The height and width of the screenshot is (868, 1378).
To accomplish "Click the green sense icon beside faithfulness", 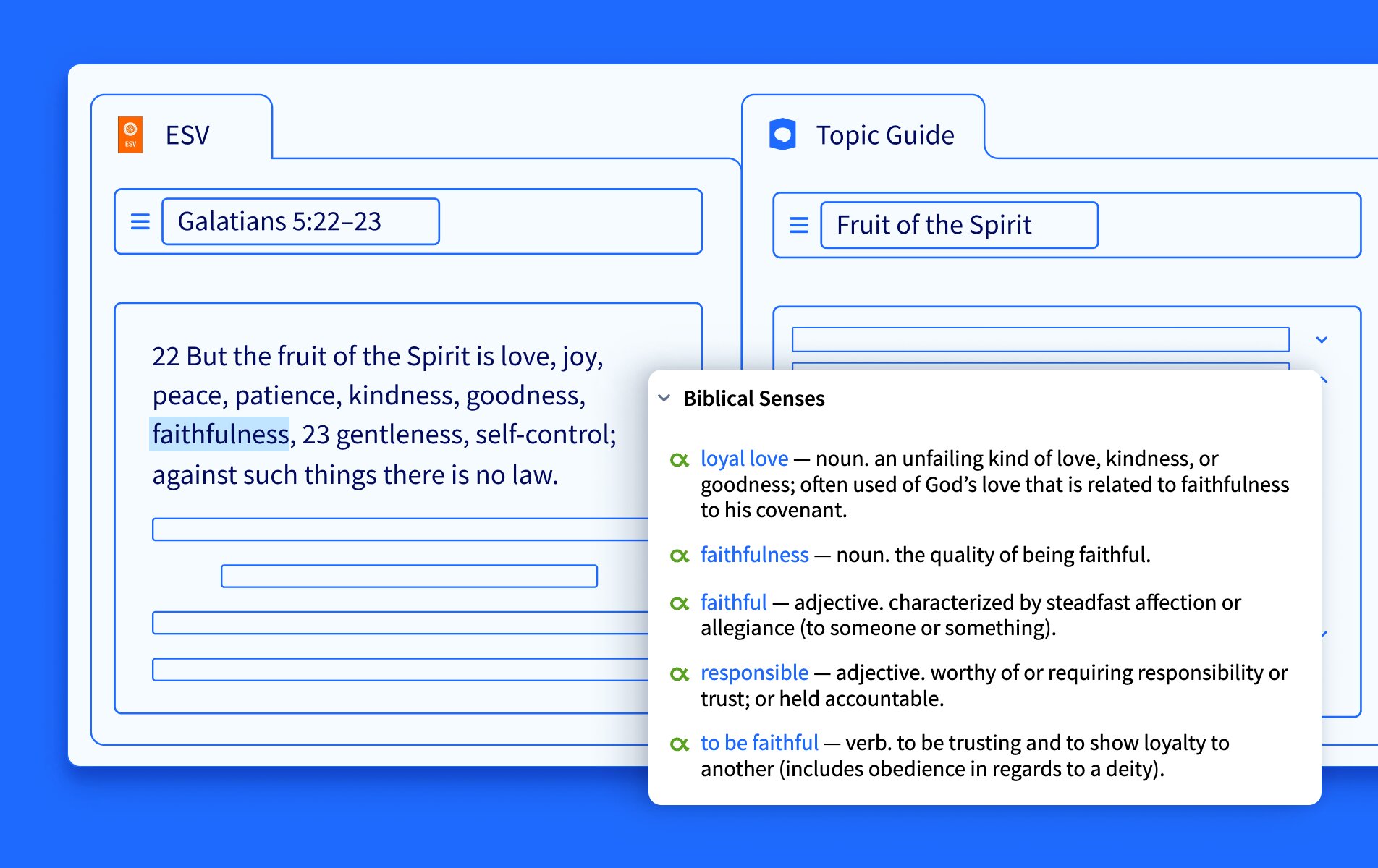I will (680, 556).
